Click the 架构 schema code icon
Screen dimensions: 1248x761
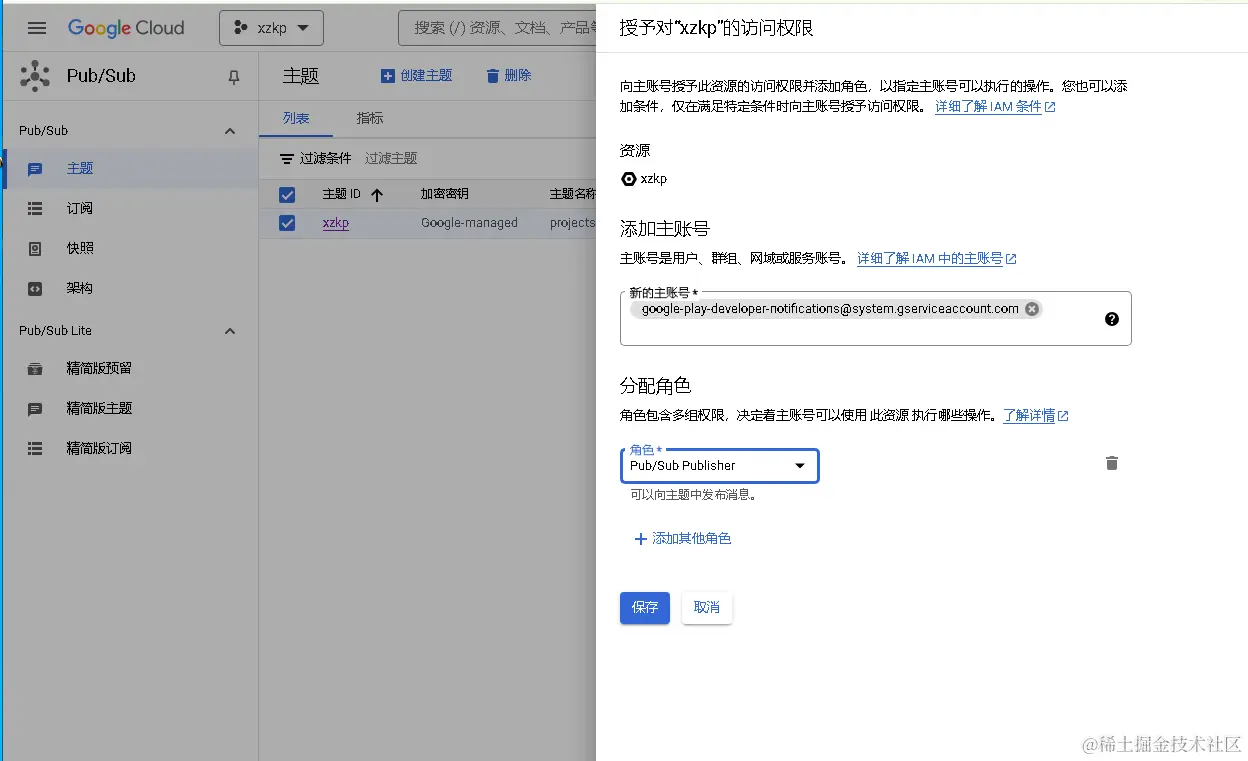(x=35, y=289)
